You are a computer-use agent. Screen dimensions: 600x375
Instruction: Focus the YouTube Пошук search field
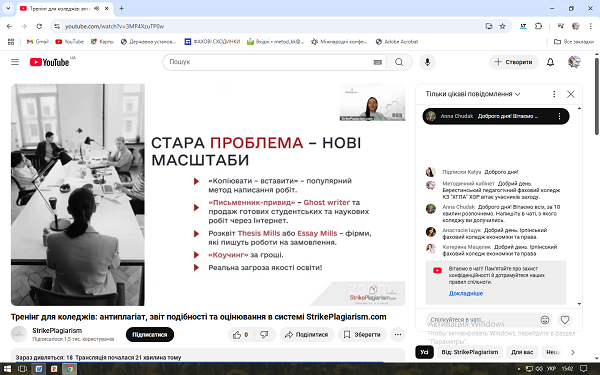coord(270,62)
